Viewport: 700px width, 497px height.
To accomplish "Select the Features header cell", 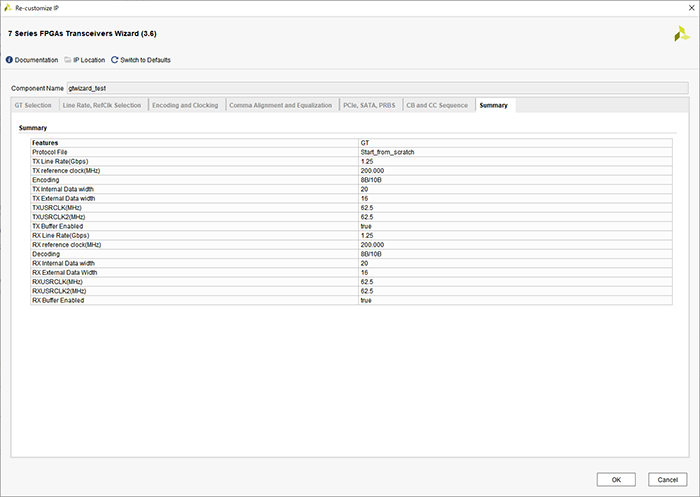I will (x=45, y=143).
